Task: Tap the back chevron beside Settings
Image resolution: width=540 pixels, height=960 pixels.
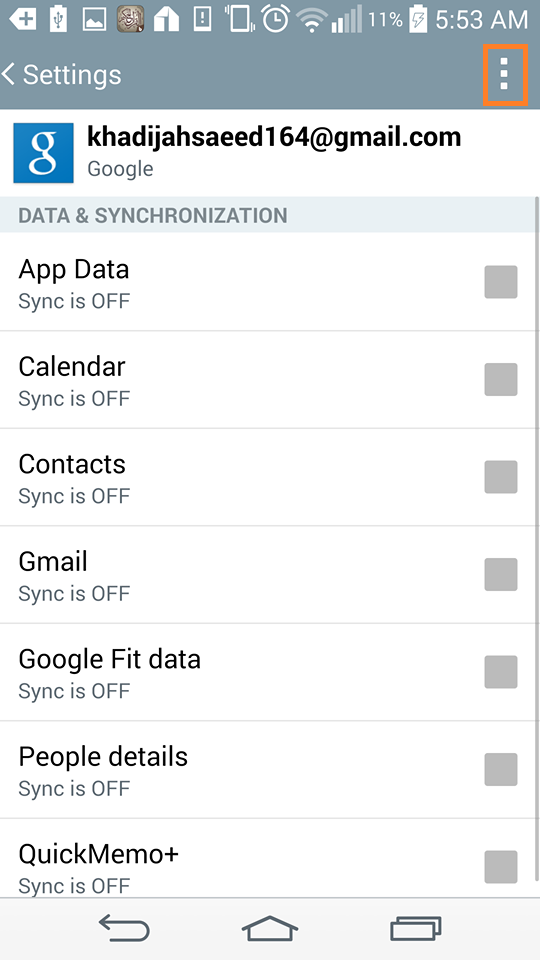Action: pyautogui.click(x=8, y=75)
